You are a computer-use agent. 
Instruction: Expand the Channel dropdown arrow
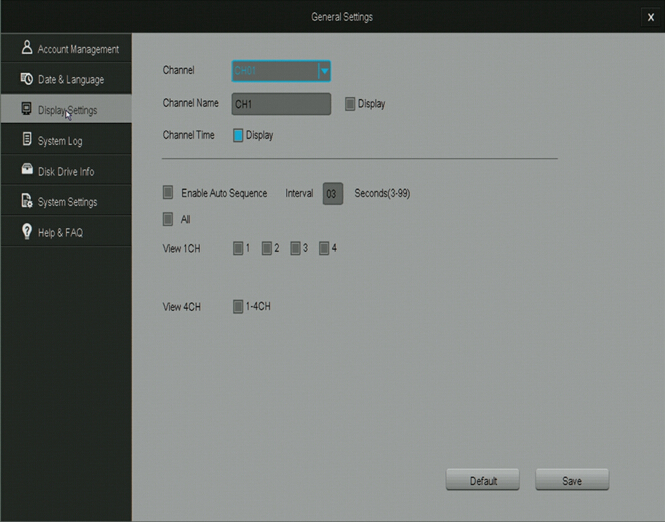(x=324, y=71)
